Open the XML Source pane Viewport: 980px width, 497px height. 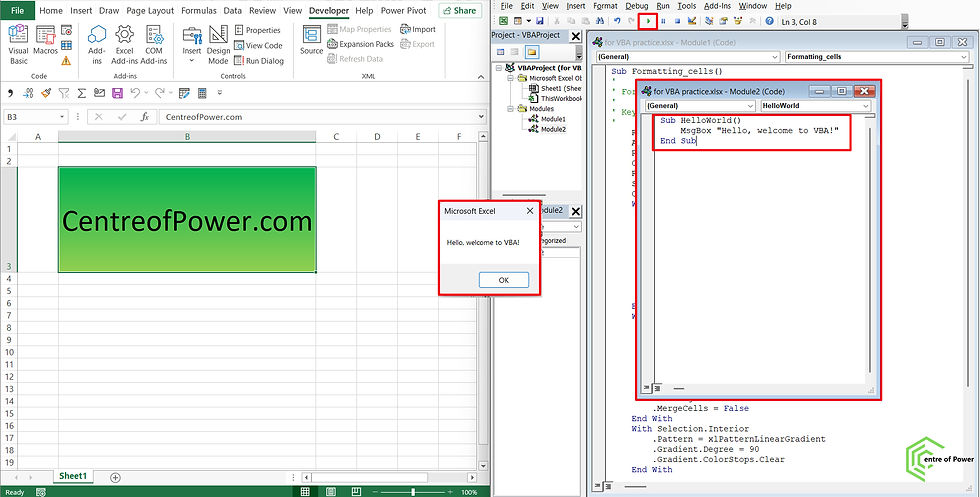click(x=311, y=41)
